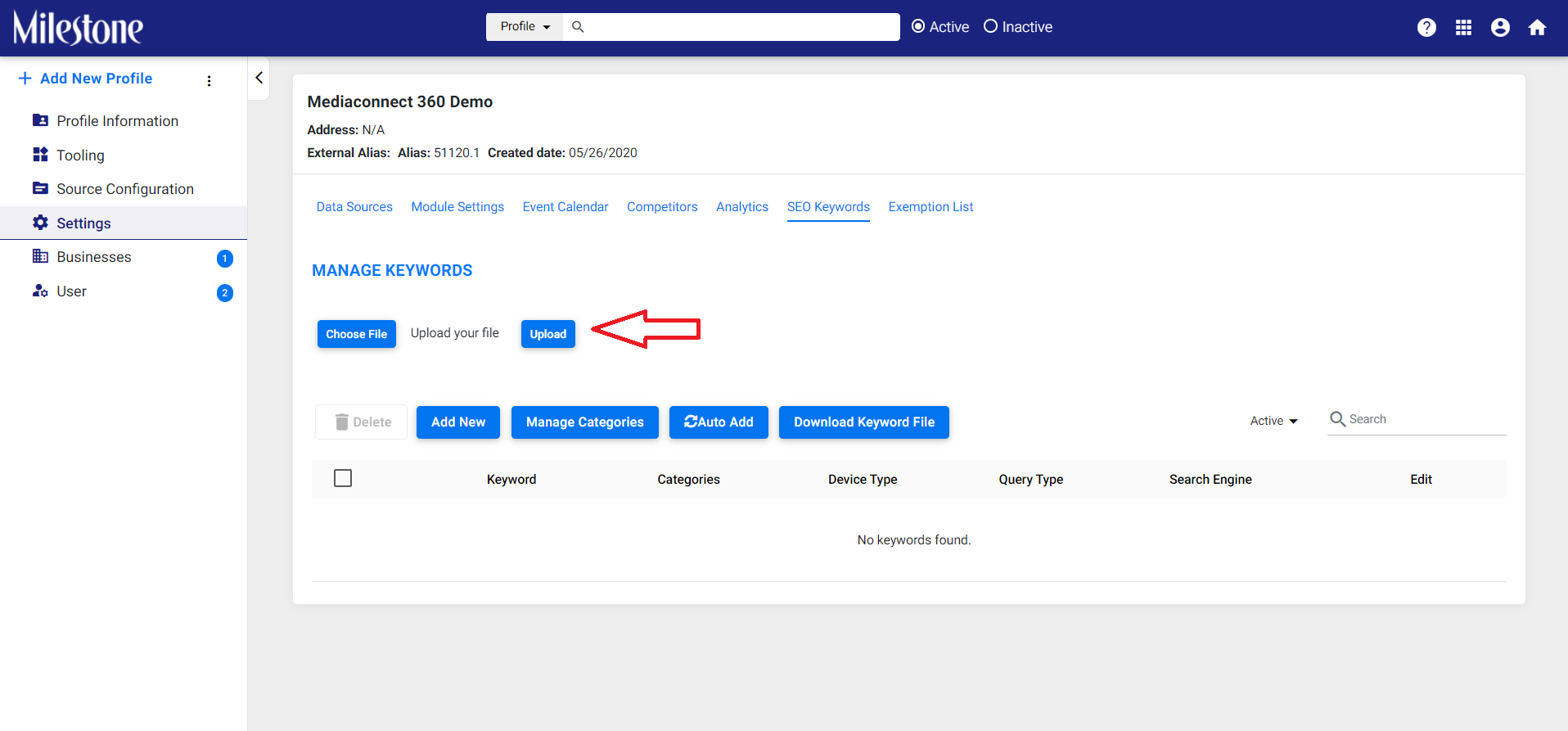Open the help question mark icon
This screenshot has width=1568, height=731.
pos(1426,28)
